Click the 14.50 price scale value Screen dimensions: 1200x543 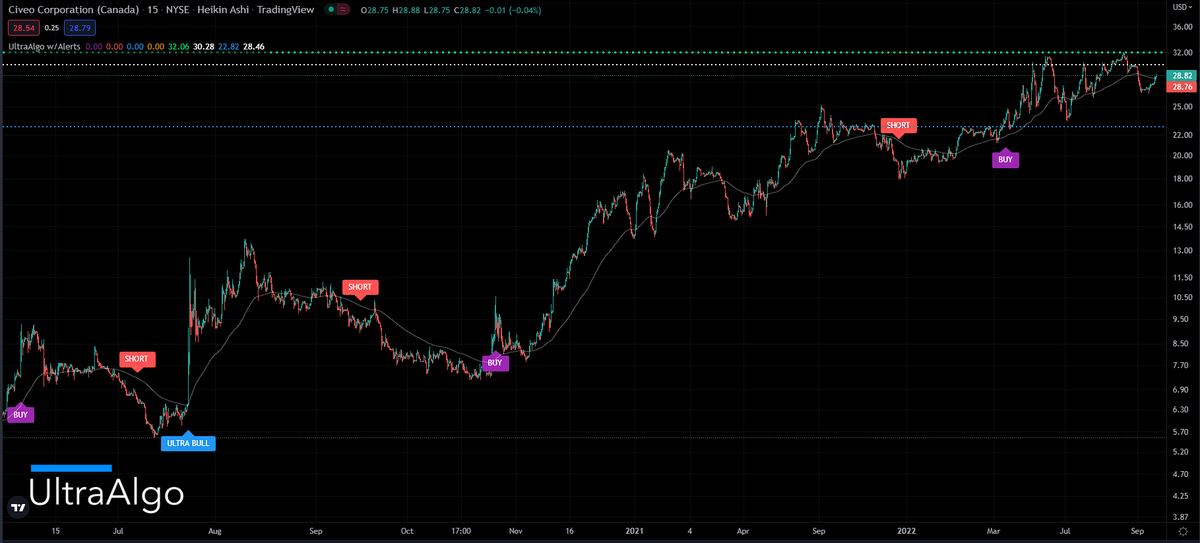[1182, 227]
